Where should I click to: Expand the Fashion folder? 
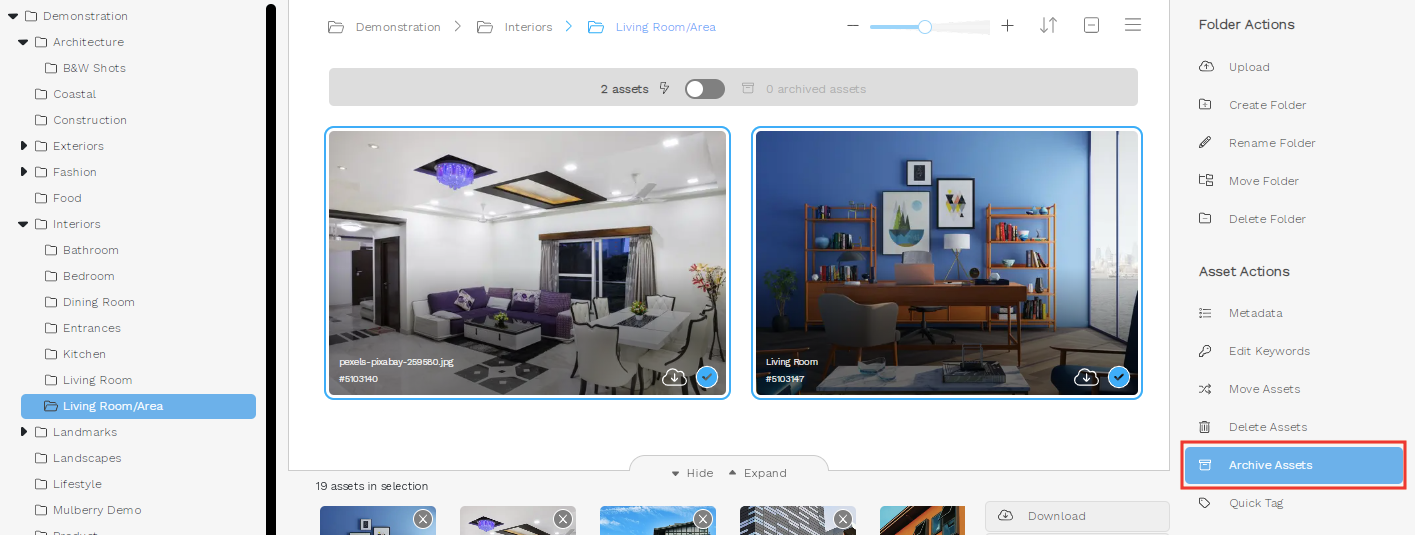pyautogui.click(x=24, y=172)
